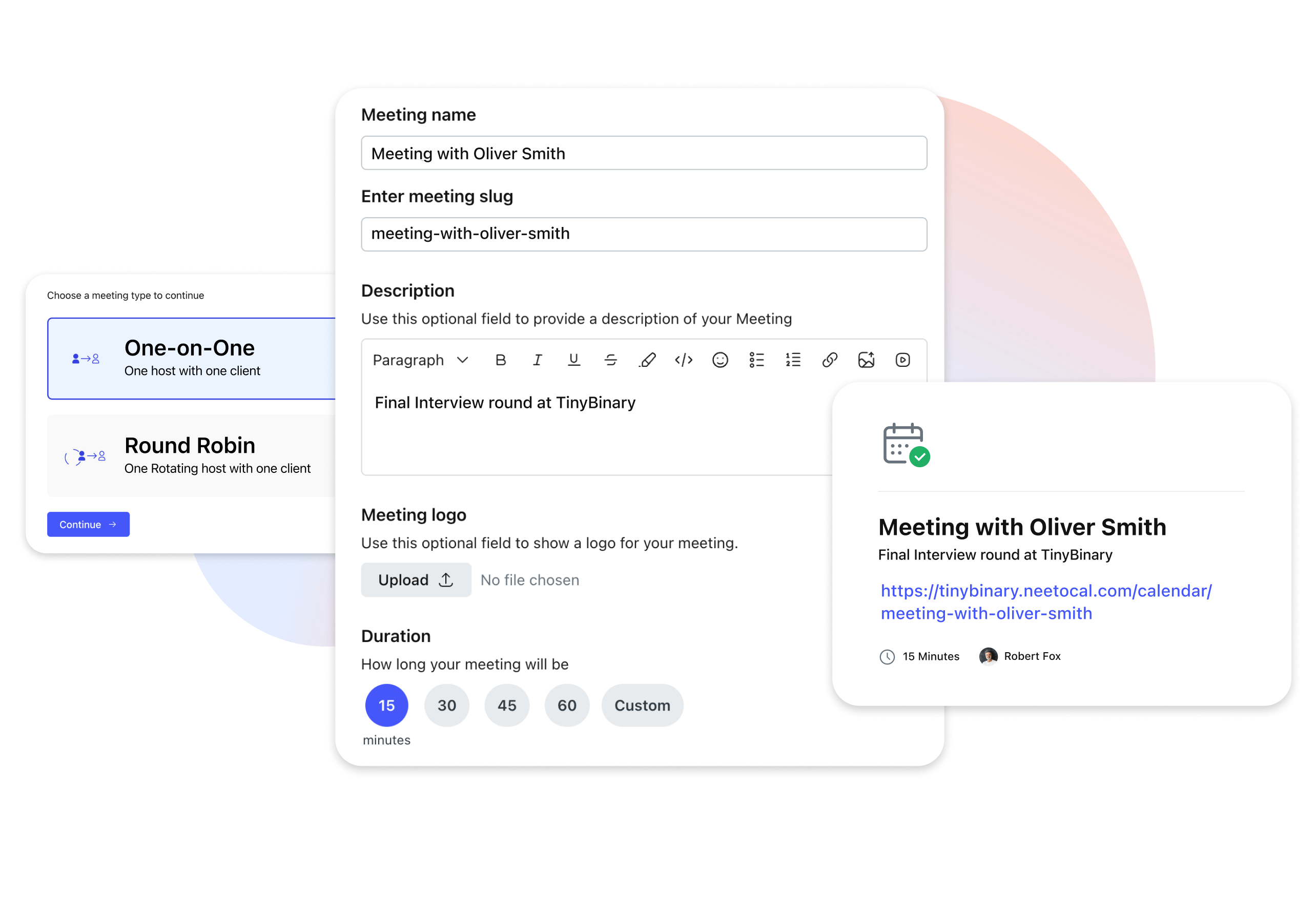Click Continue to proceed with meeting type
The image size is (1316, 914).
pyautogui.click(x=88, y=524)
